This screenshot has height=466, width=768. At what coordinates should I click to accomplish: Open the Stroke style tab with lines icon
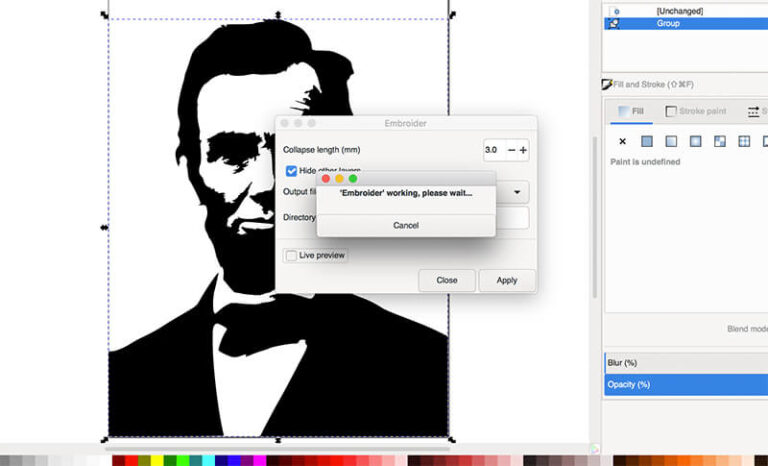pyautogui.click(x=756, y=111)
